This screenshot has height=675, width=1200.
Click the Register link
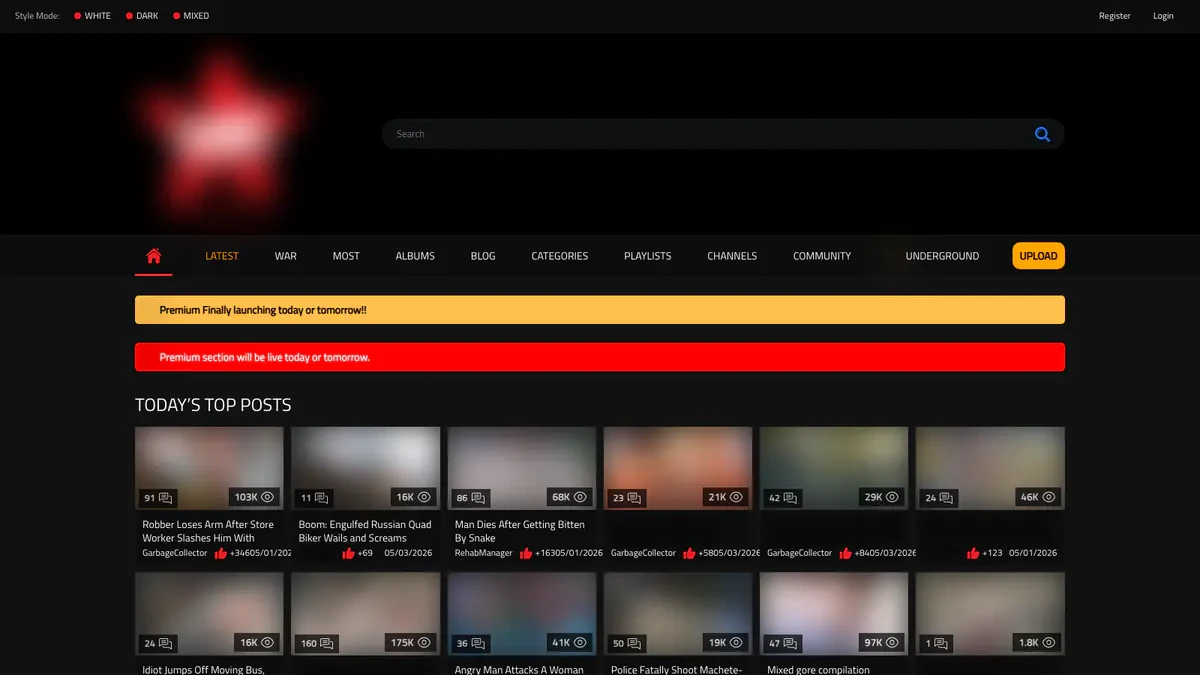click(1115, 16)
